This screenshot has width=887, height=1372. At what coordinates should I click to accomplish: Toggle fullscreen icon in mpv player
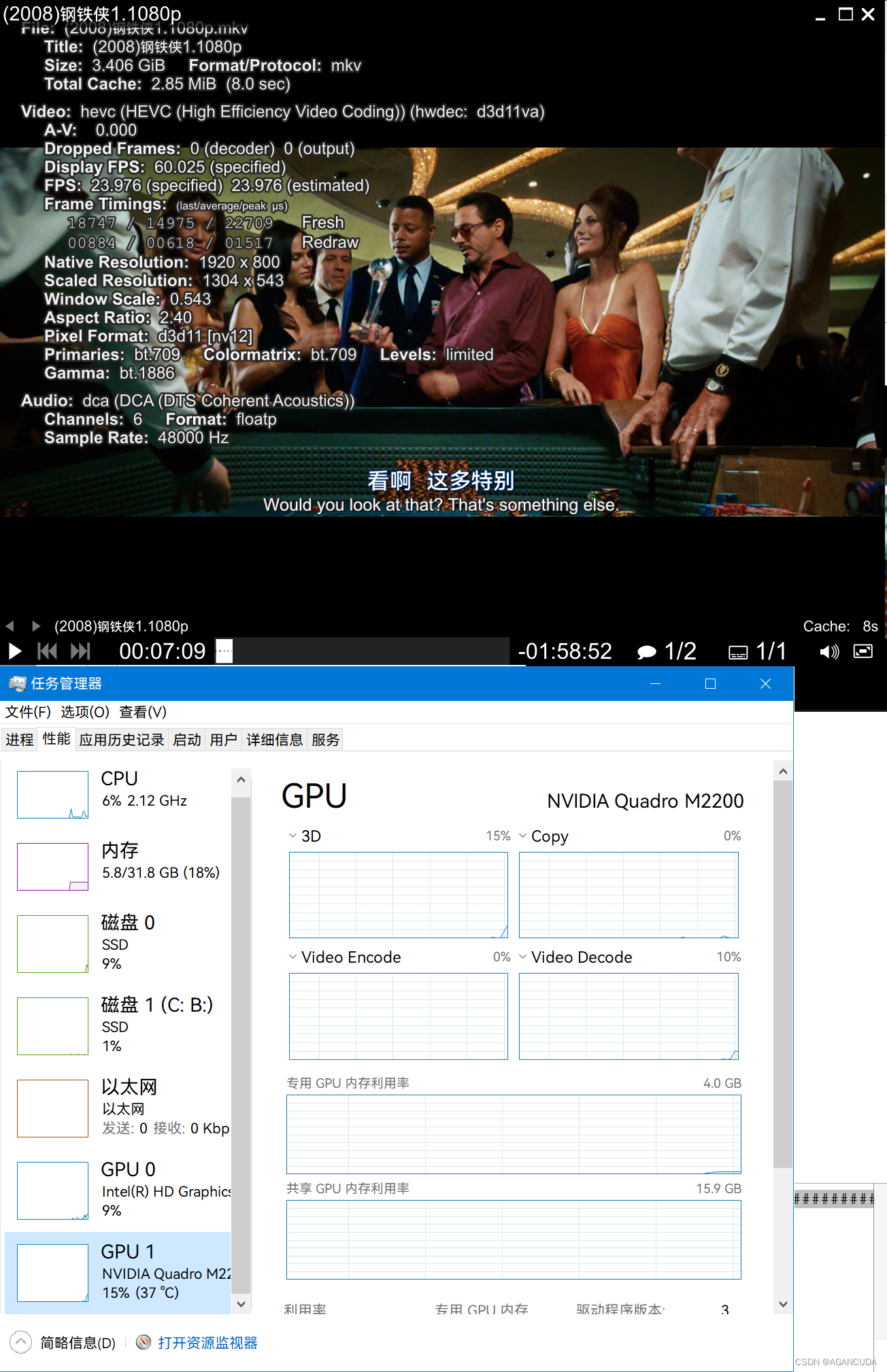863,651
